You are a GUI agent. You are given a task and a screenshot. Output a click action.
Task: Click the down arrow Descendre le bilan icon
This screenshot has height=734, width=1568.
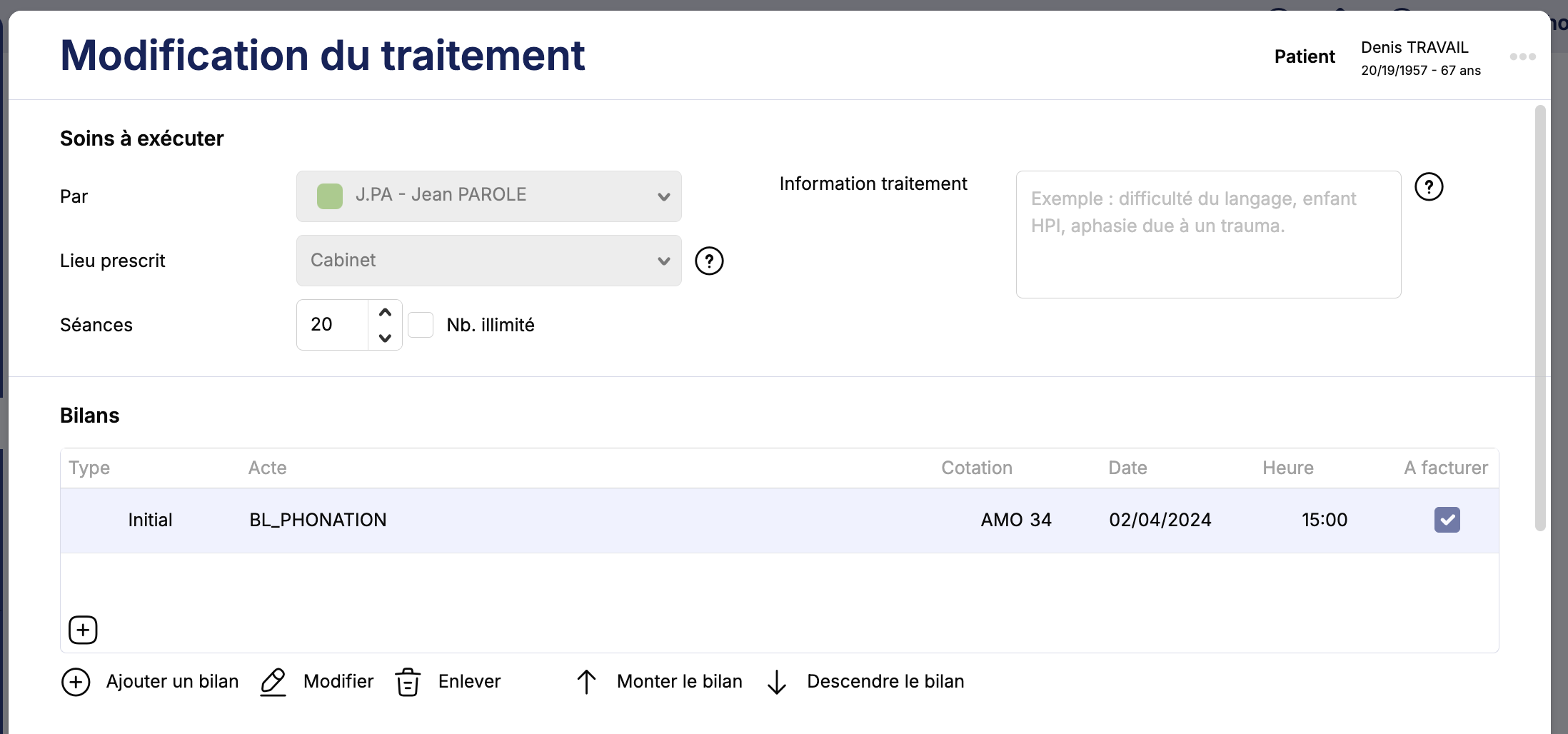point(776,682)
